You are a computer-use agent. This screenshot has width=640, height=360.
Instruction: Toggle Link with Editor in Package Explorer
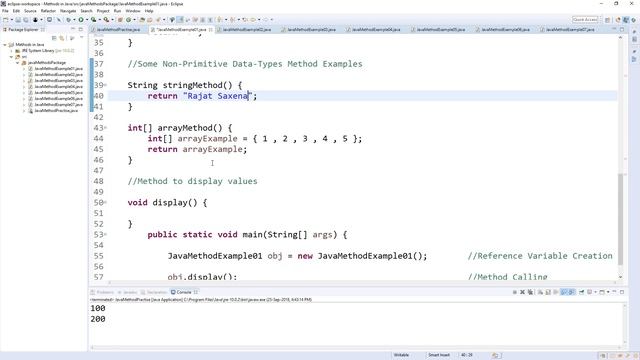click(x=62, y=38)
